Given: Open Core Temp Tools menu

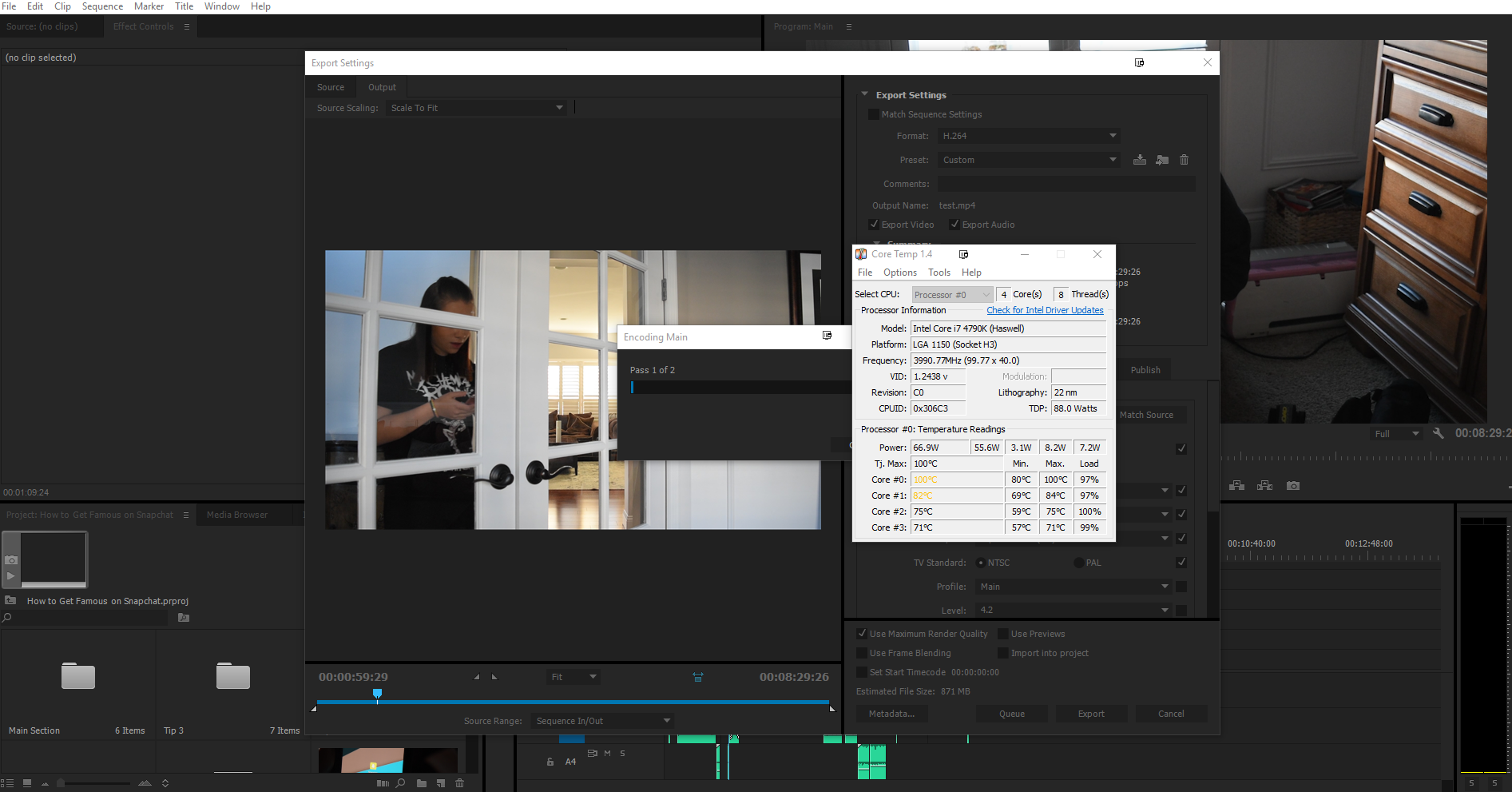Looking at the screenshot, I should click(939, 273).
